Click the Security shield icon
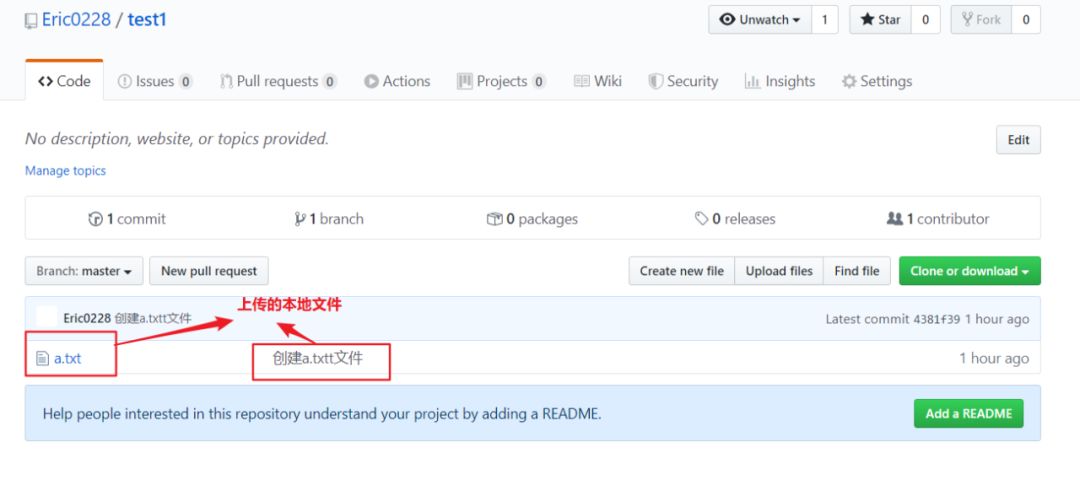Image resolution: width=1080 pixels, height=491 pixels. (656, 81)
